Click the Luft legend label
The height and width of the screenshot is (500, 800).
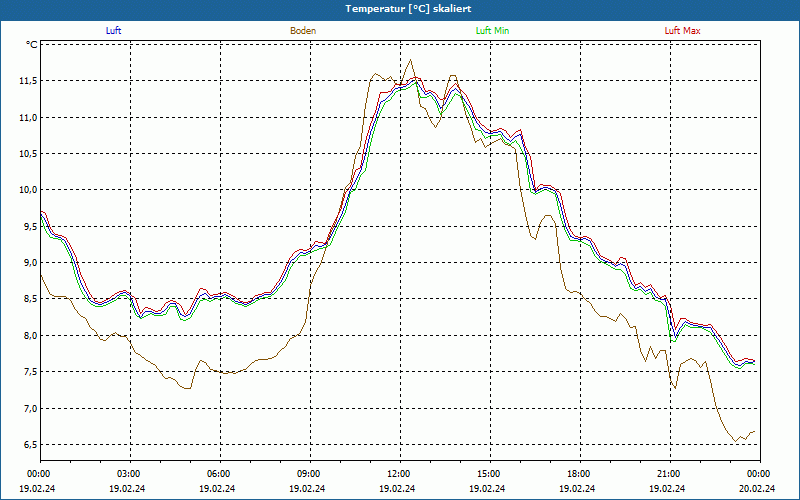113,31
